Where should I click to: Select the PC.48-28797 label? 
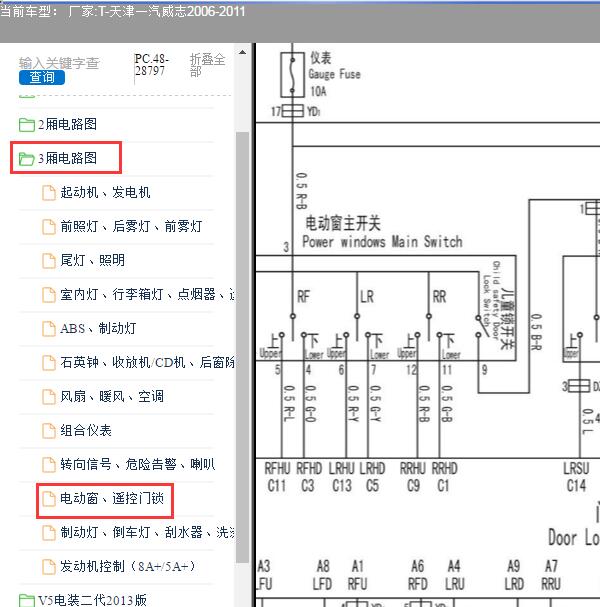coord(151,65)
